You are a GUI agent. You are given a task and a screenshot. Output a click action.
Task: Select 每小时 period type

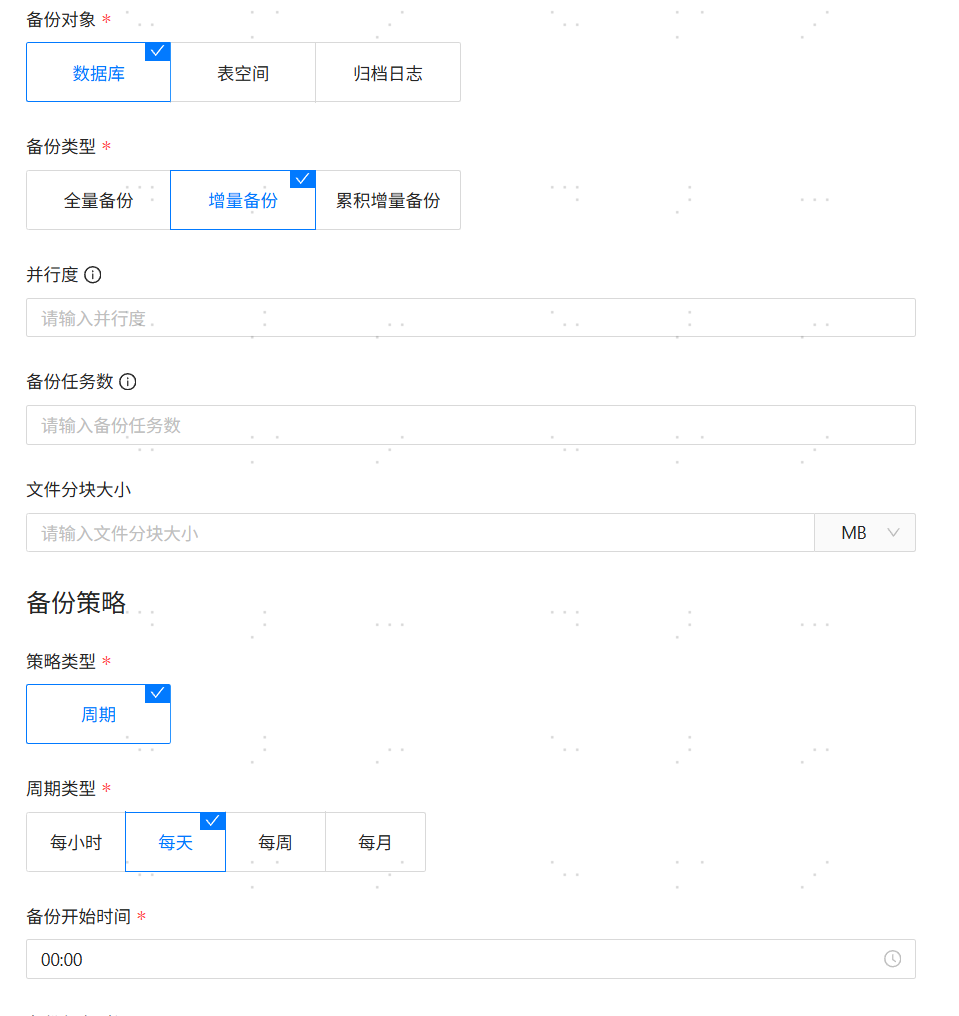pos(76,842)
